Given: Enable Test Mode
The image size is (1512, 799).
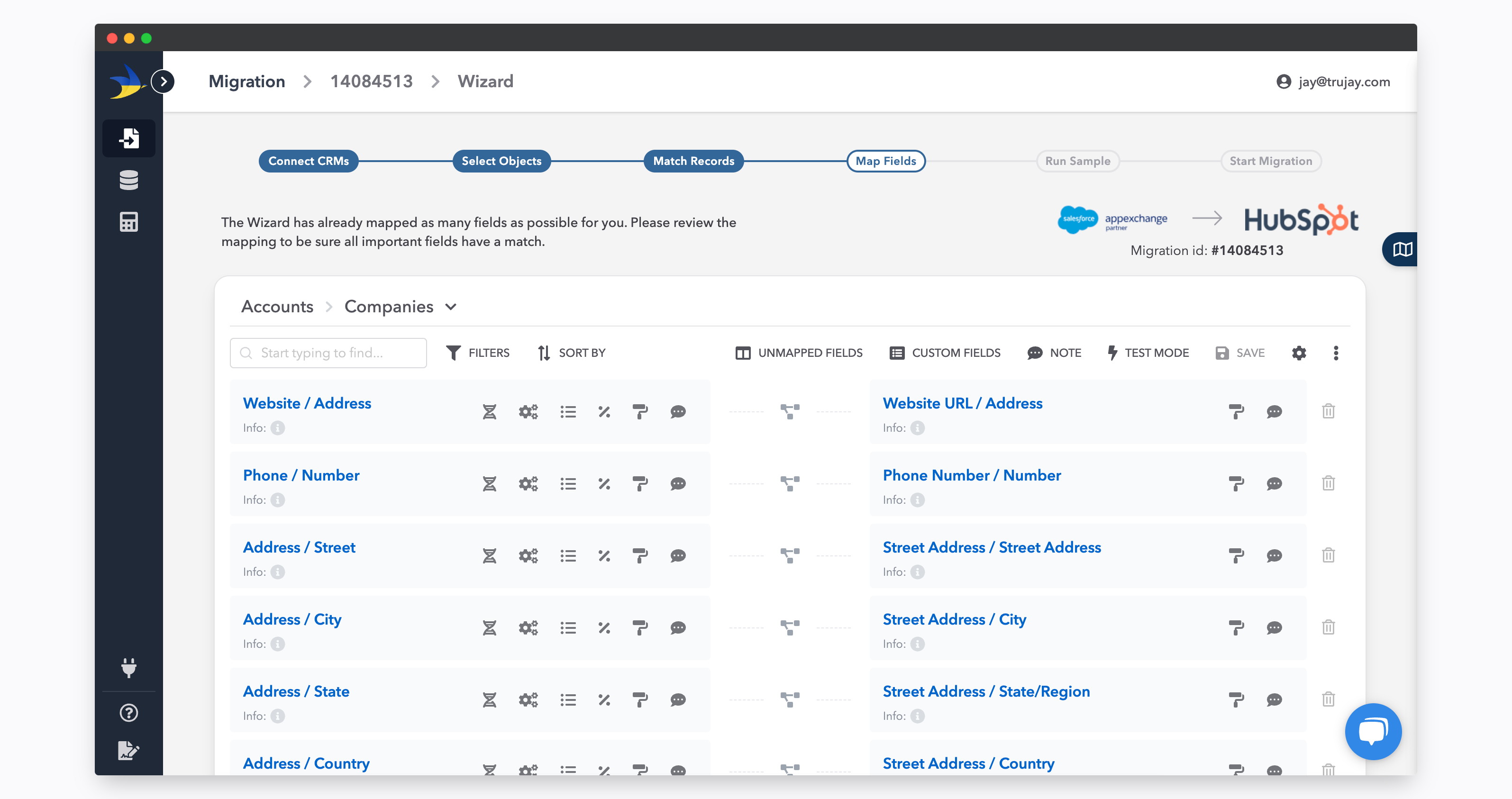Looking at the screenshot, I should (x=1148, y=352).
